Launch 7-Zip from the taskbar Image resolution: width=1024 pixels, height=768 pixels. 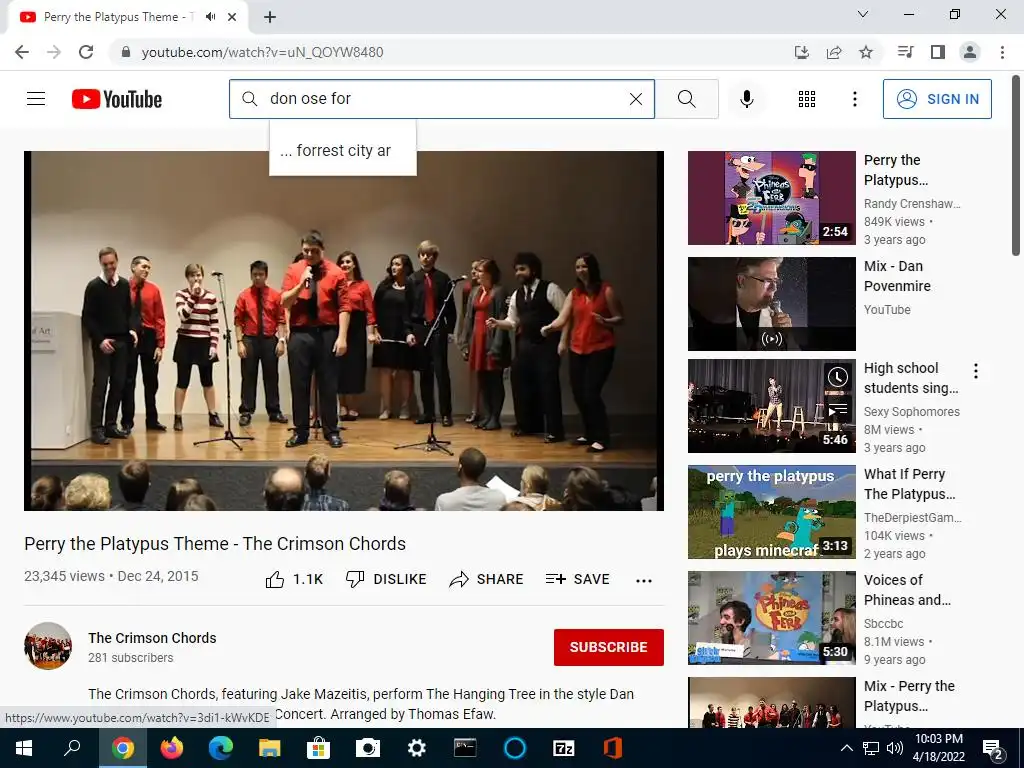[x=564, y=748]
